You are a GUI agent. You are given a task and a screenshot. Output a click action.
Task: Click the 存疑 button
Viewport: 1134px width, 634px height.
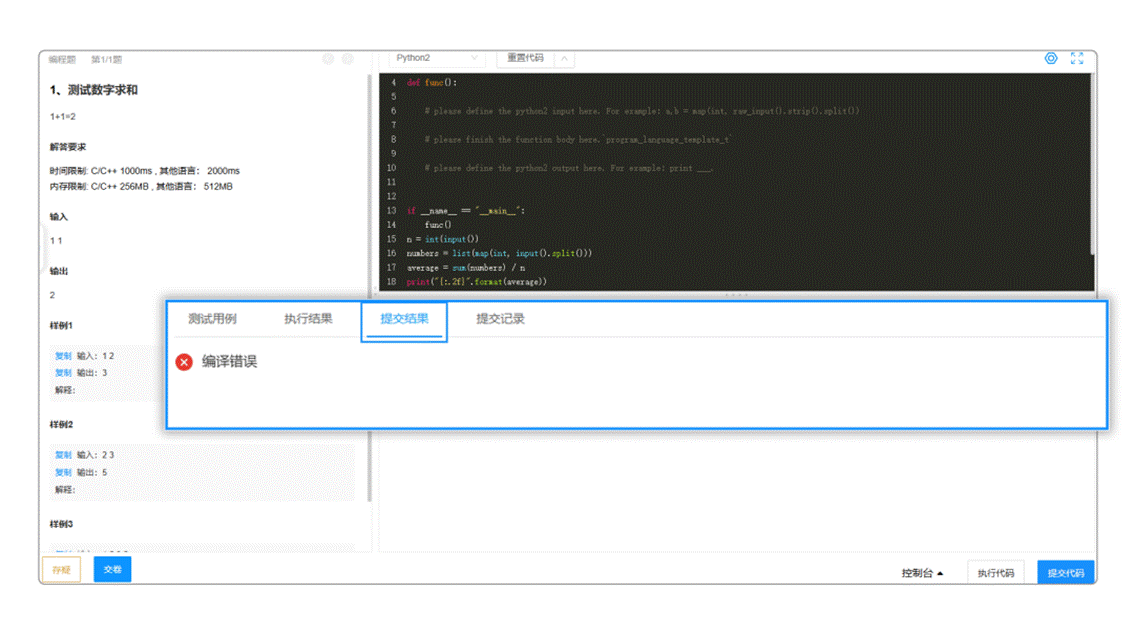click(61, 570)
